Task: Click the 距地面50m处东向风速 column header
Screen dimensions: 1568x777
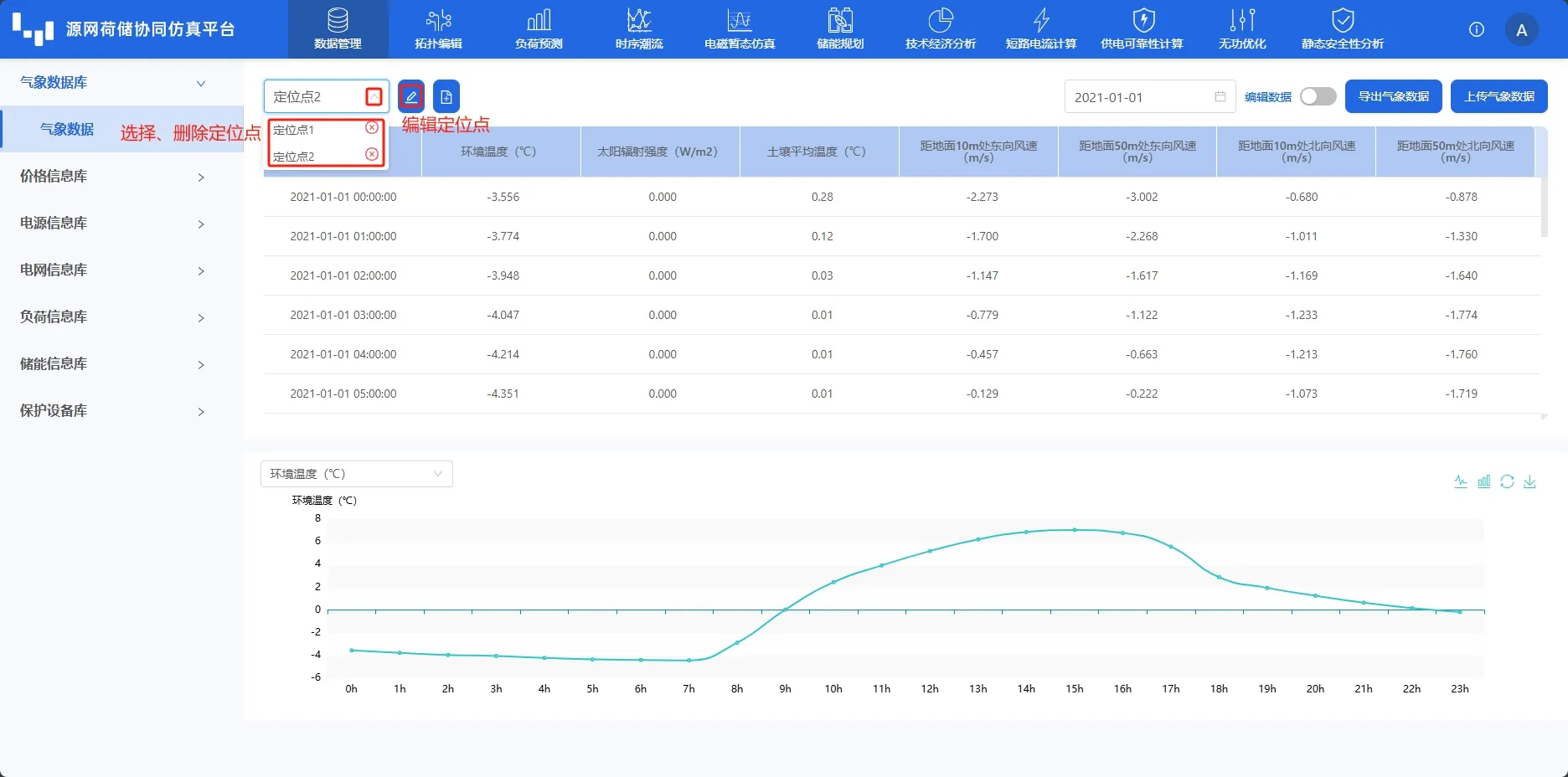Action: tap(1137, 152)
